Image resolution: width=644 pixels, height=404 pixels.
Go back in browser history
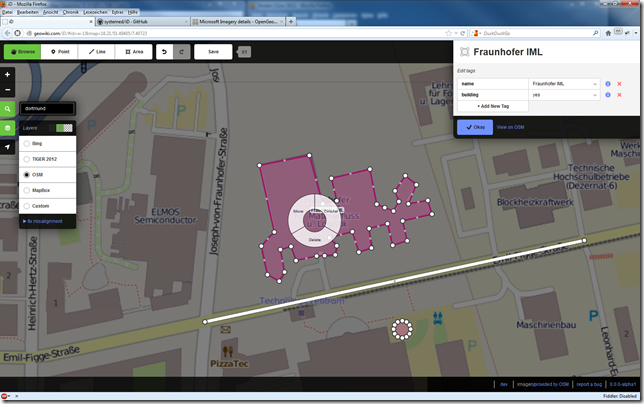tap(7, 33)
